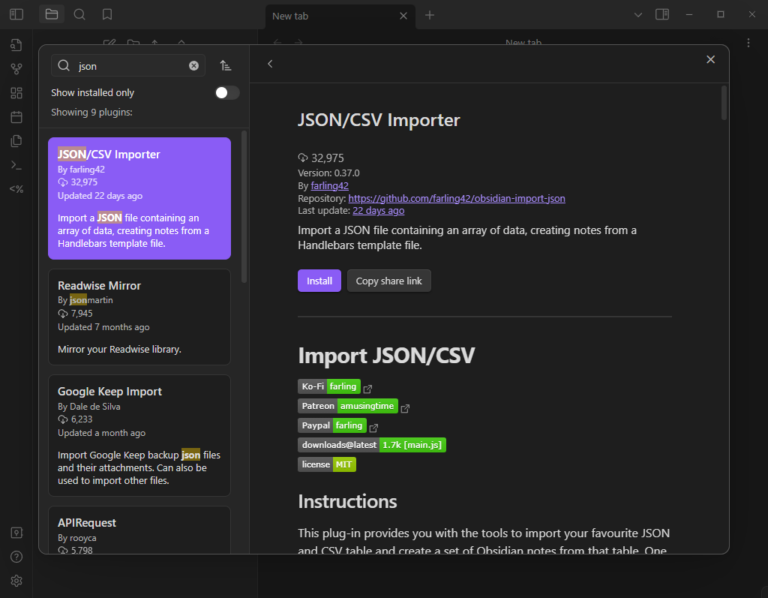Click the templater code ribbon icon

coord(16,189)
